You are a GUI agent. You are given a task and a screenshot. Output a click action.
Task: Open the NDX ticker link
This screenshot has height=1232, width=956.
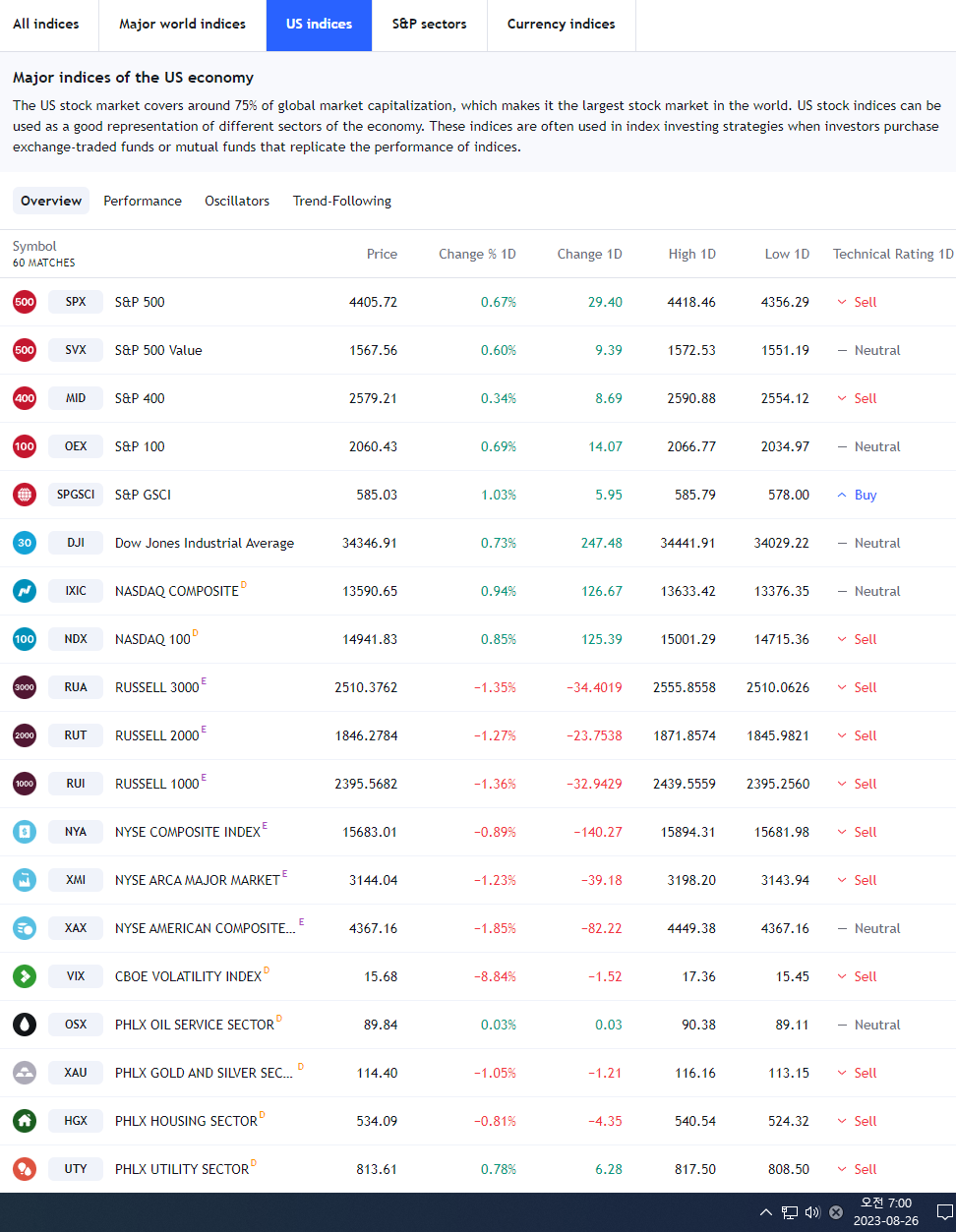click(76, 639)
